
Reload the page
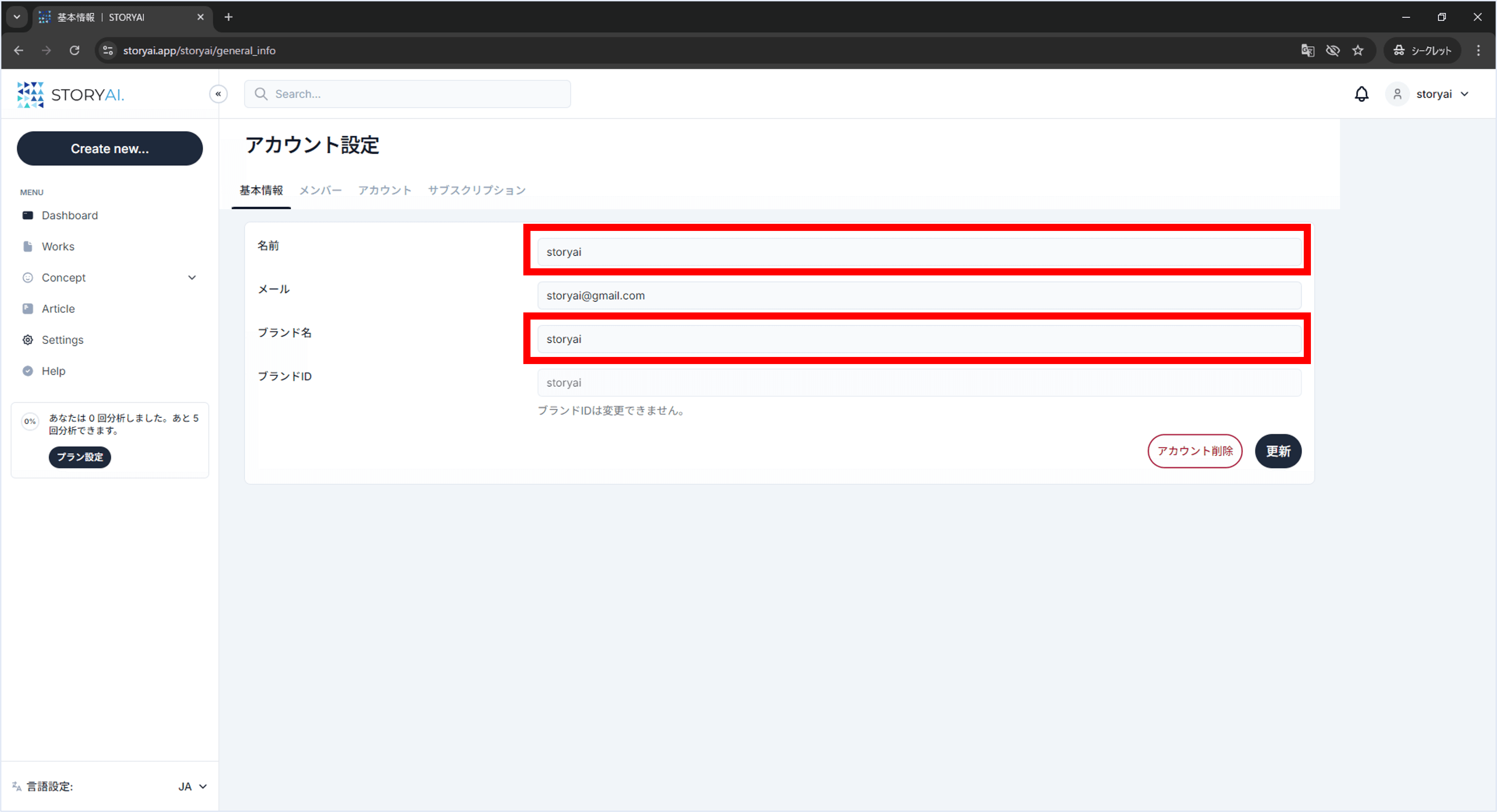coord(74,51)
